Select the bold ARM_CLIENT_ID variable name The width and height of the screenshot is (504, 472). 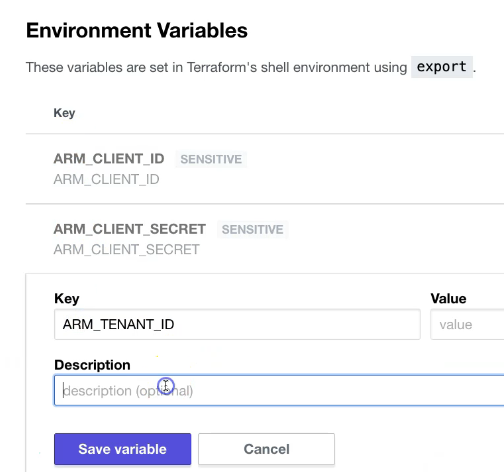point(109,159)
